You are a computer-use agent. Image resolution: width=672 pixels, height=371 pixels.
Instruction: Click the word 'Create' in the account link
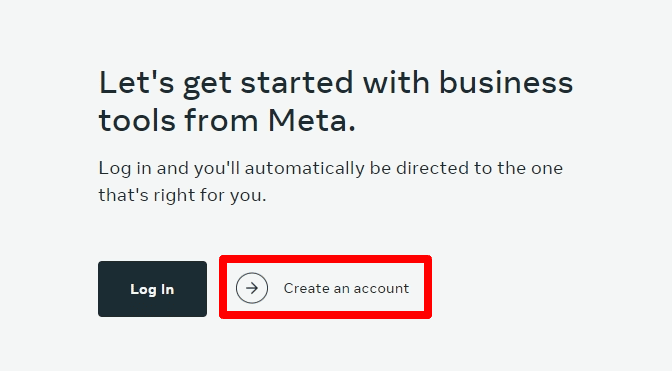coord(306,288)
